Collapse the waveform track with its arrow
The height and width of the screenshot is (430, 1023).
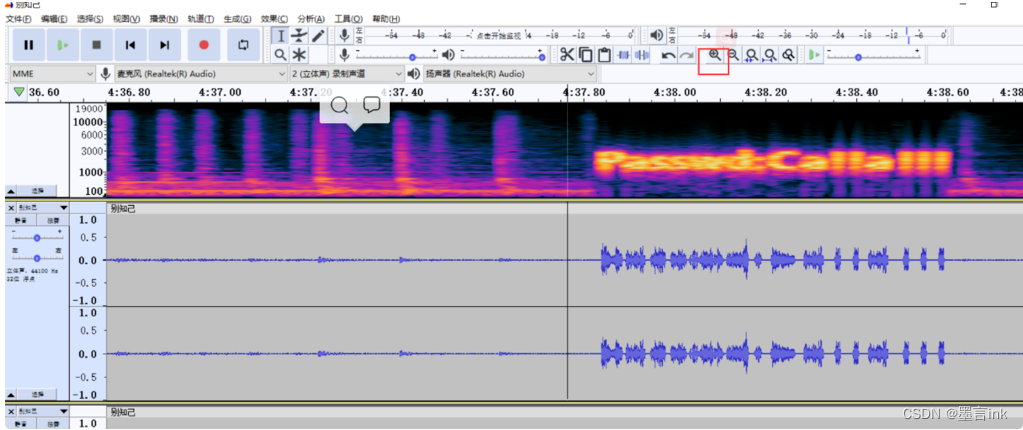[11, 395]
